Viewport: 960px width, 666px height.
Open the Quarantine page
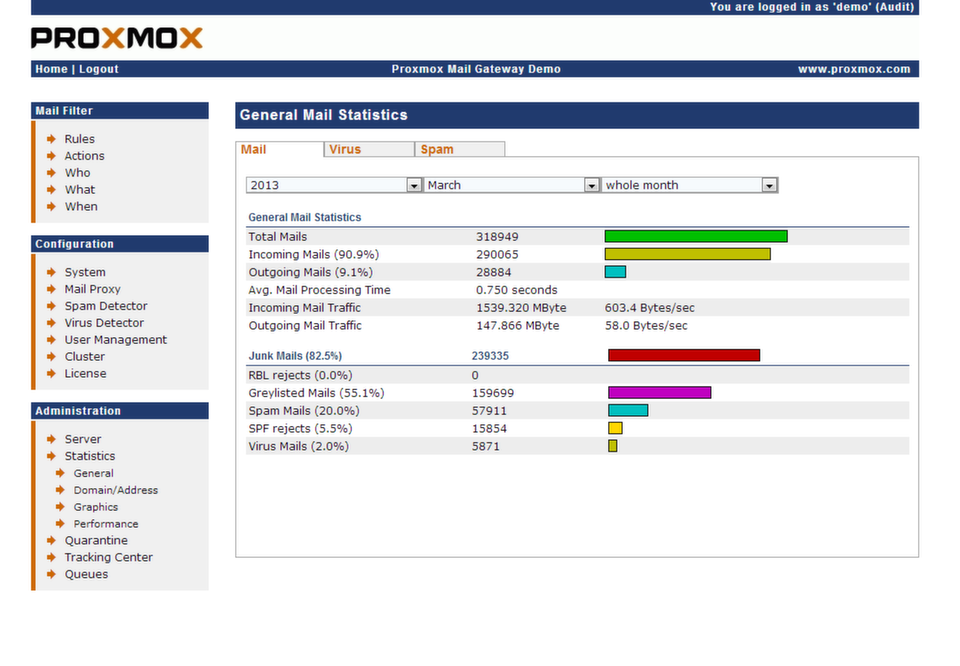point(96,541)
